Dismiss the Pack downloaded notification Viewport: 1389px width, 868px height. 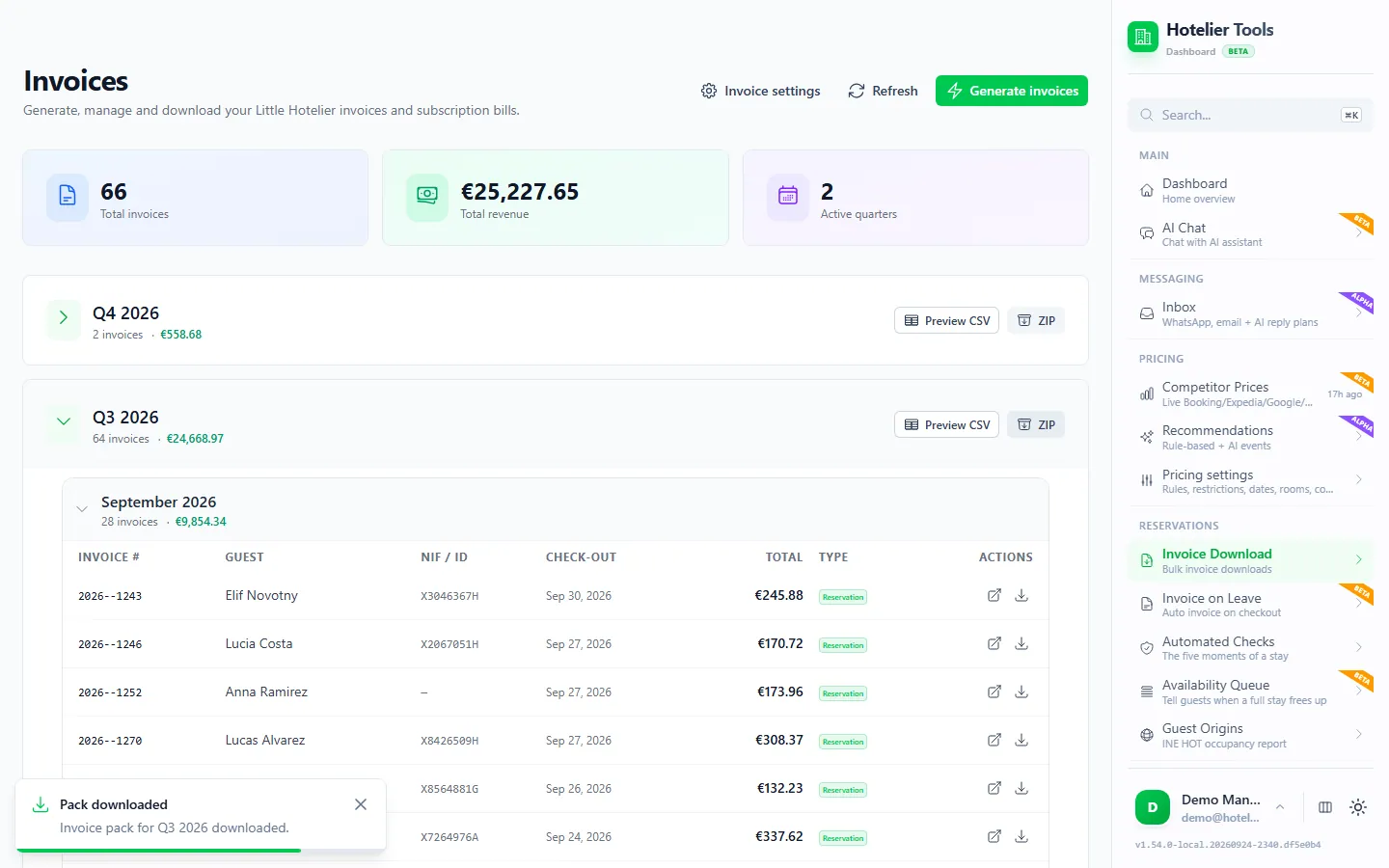[x=361, y=804]
